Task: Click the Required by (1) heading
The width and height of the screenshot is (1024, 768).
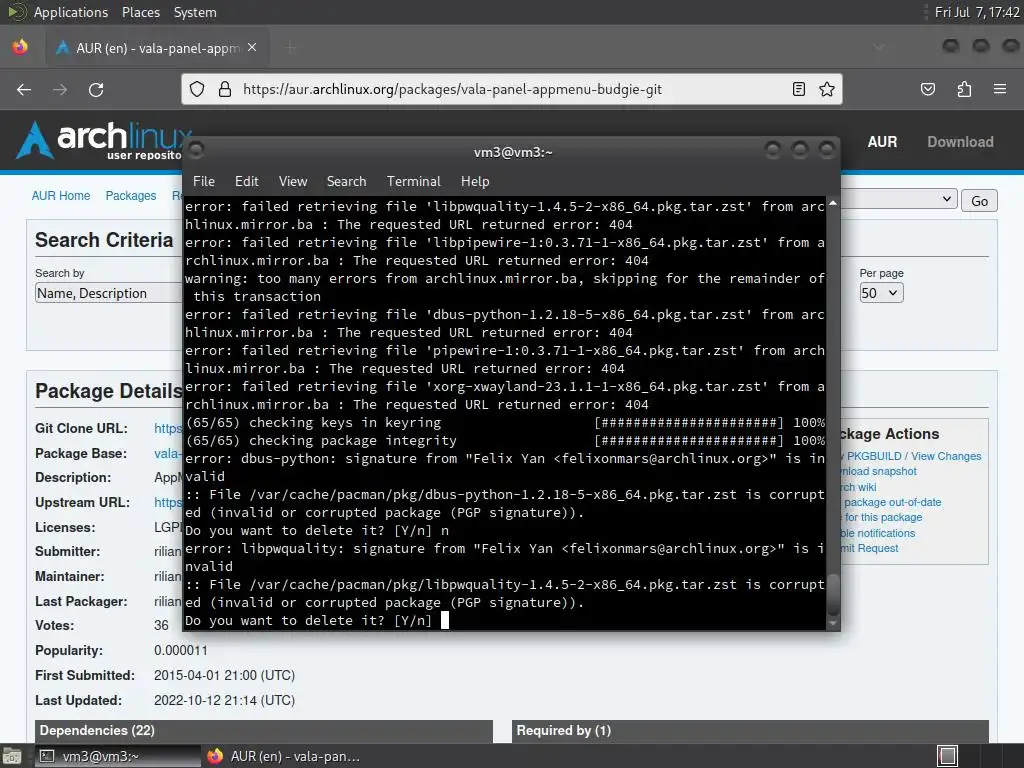Action: click(564, 730)
